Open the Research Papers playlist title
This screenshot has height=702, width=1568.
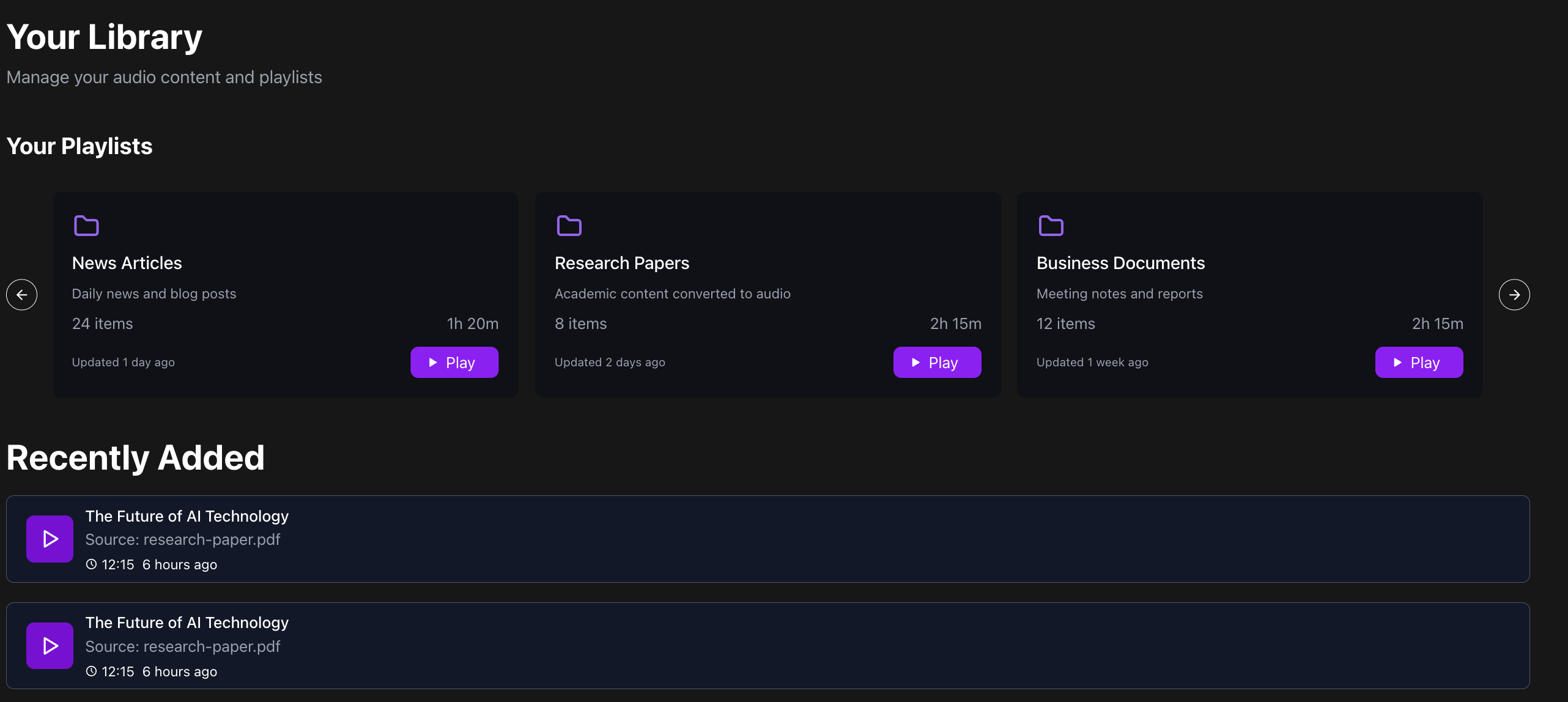pyautogui.click(x=621, y=263)
